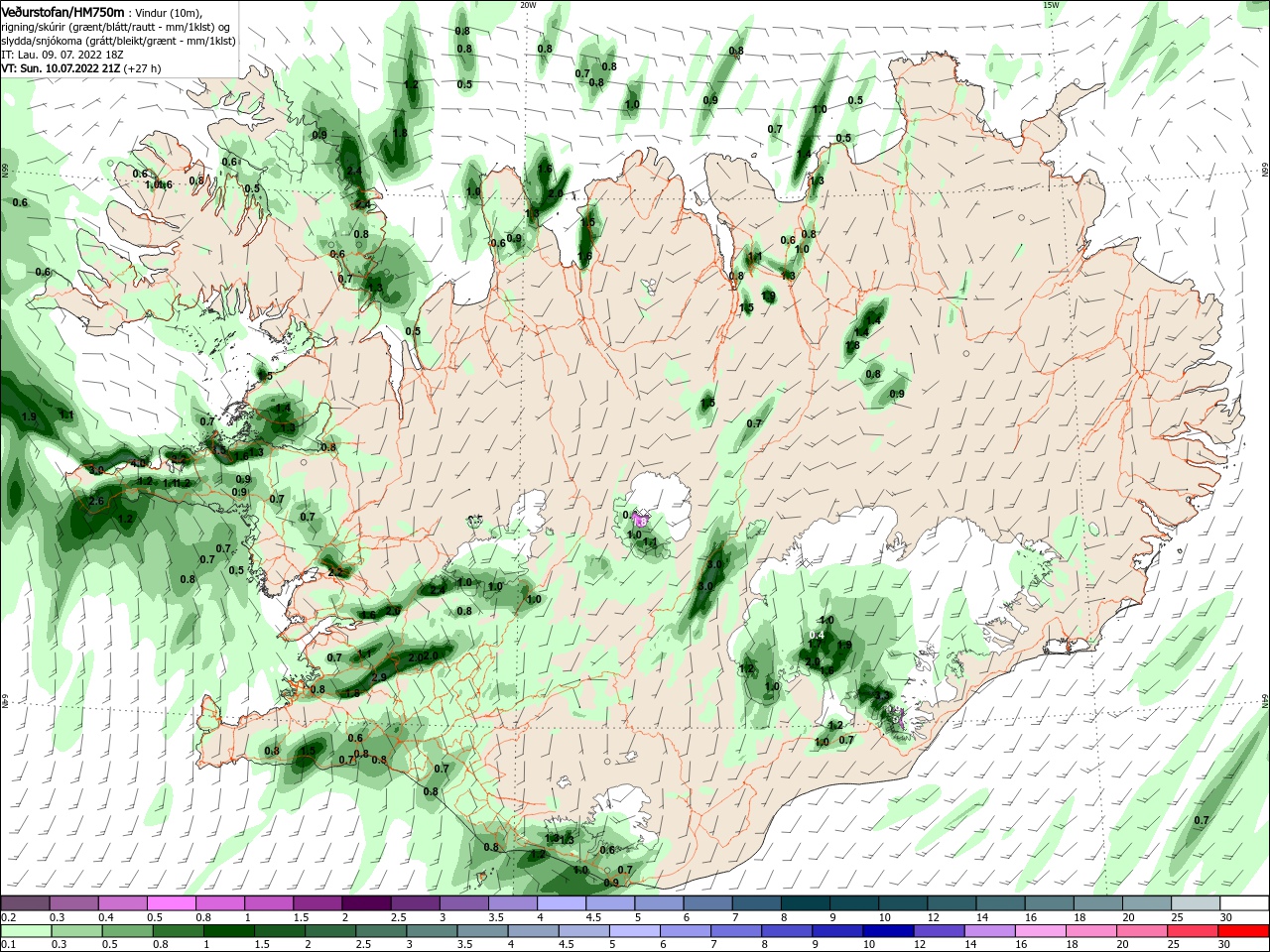
Task: Click rain legend swatch beginning at 20
Action: [1140, 931]
